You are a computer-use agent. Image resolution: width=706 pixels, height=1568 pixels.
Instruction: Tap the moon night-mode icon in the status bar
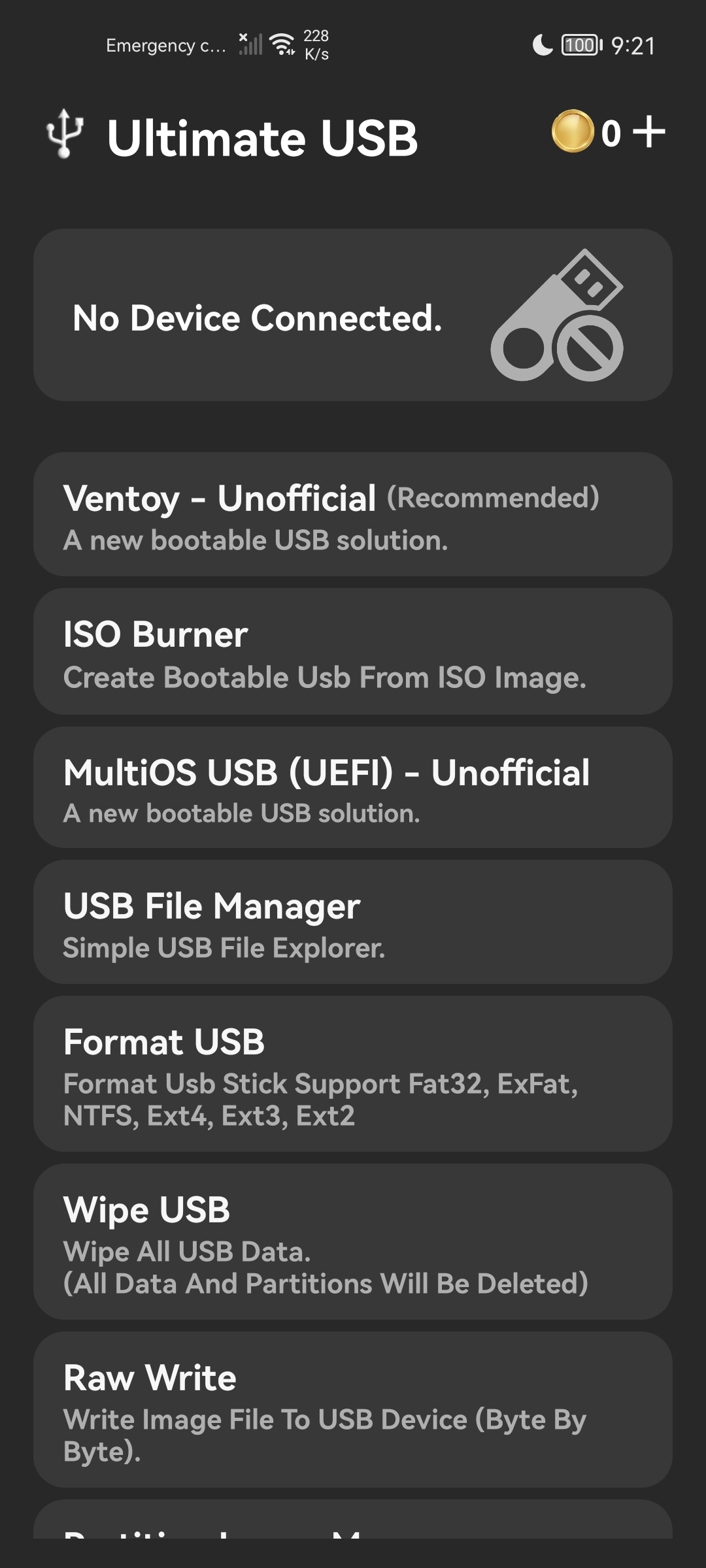click(543, 44)
